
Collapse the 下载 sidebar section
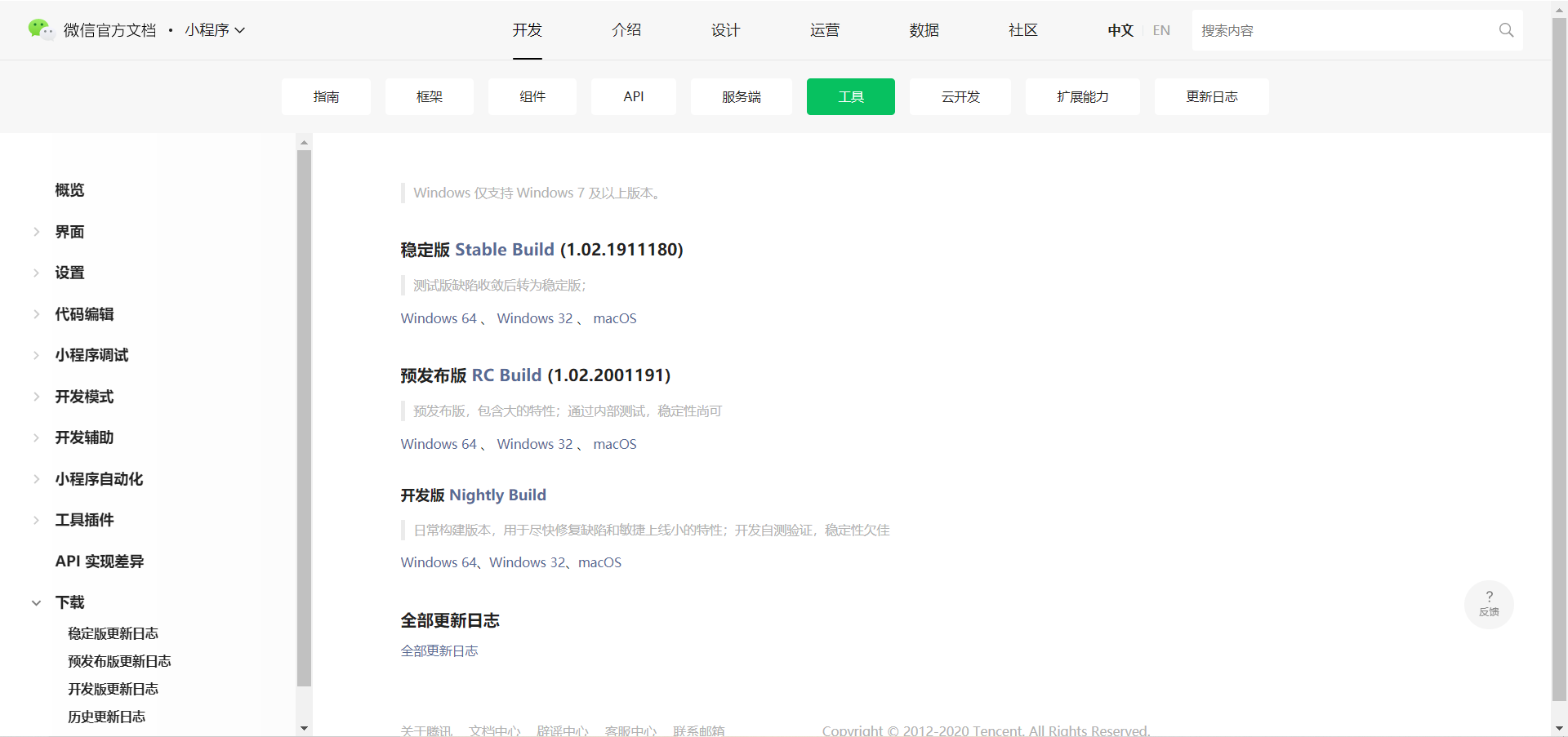tap(36, 602)
